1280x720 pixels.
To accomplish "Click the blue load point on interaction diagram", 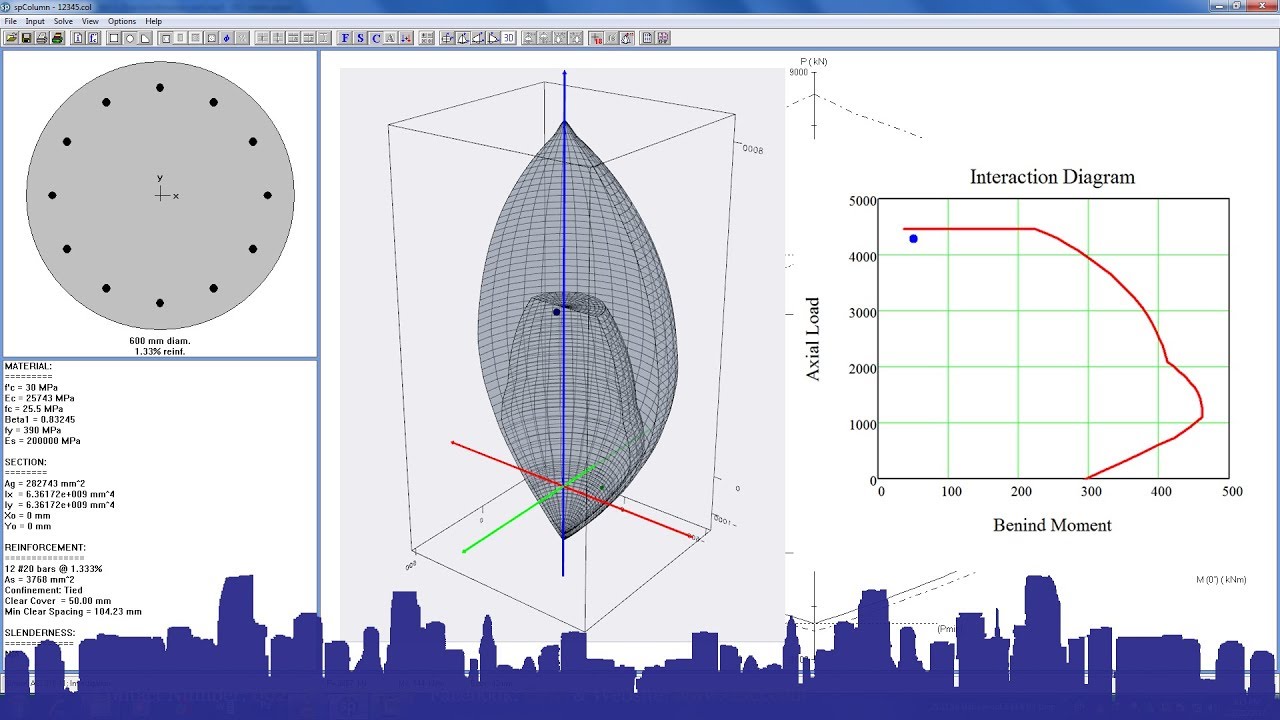I will (x=913, y=238).
